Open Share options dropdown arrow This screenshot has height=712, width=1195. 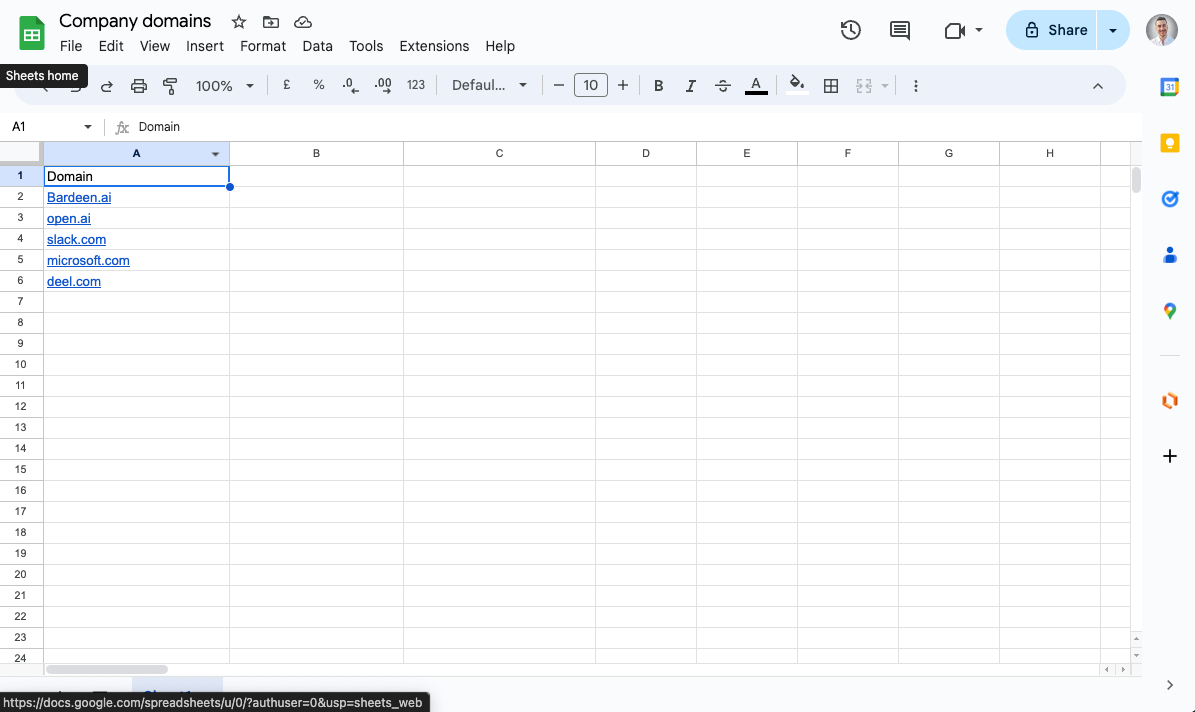point(1113,30)
